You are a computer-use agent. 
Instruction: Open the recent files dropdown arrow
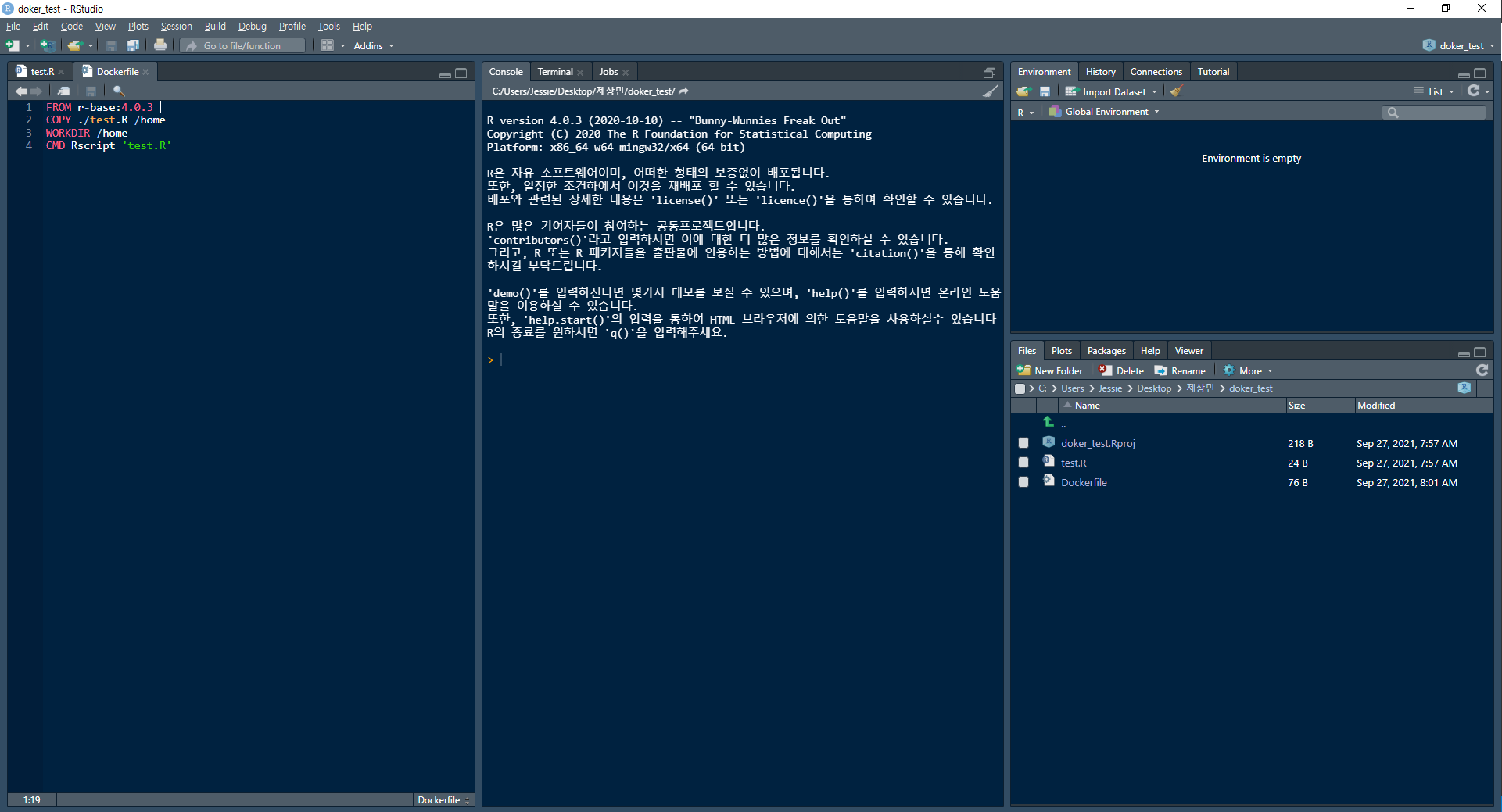[90, 45]
